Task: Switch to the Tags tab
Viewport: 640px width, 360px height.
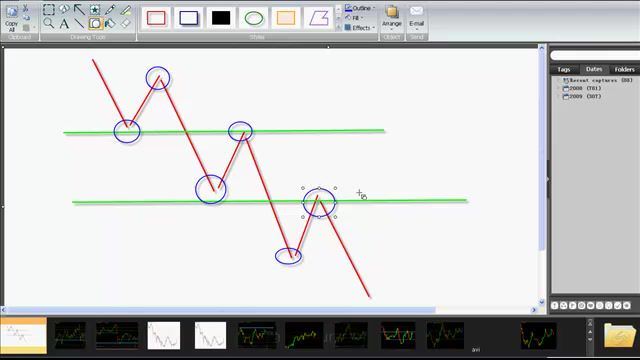Action: 564,69
